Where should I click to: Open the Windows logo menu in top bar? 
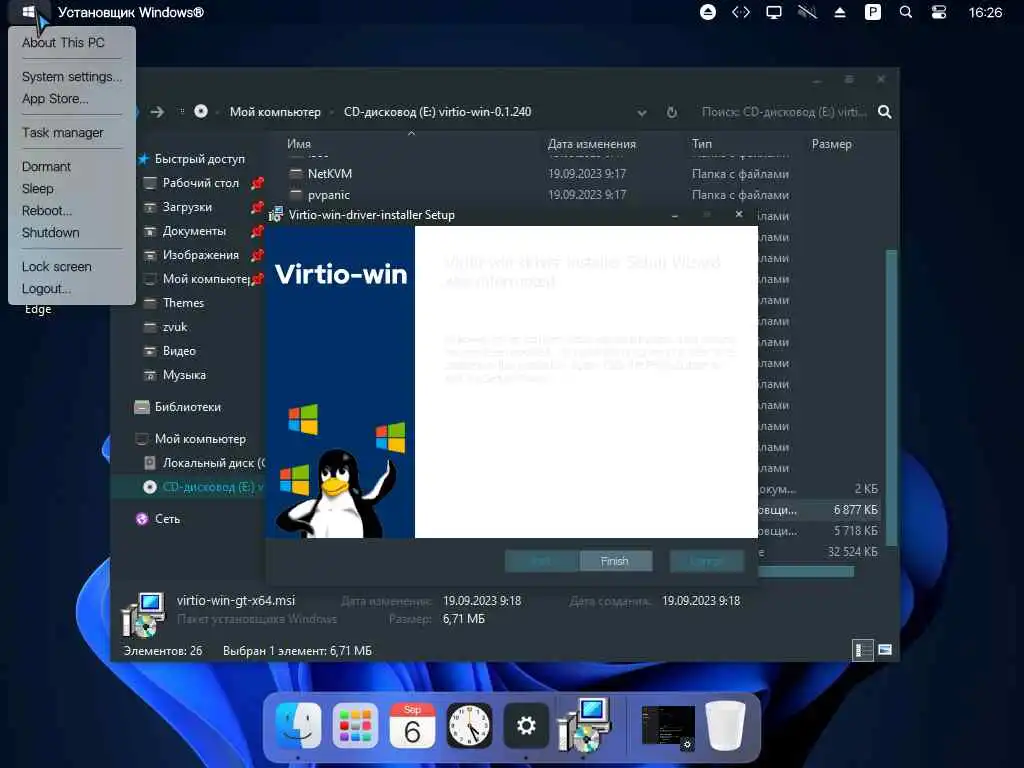pos(28,12)
